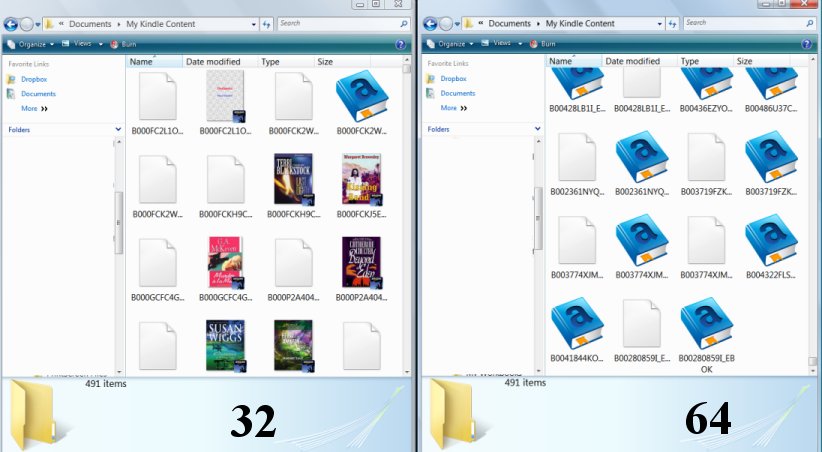Sort by Name column in left window
Screen dimensions: 822x452
(x=154, y=61)
